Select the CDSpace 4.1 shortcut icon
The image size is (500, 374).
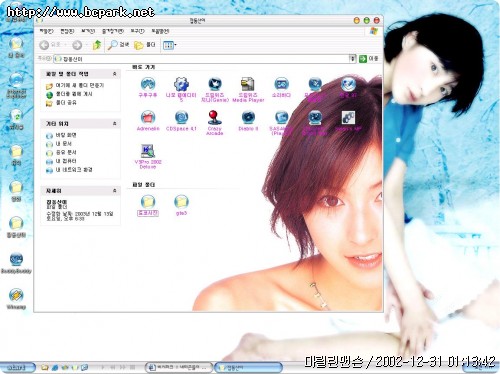click(x=181, y=117)
